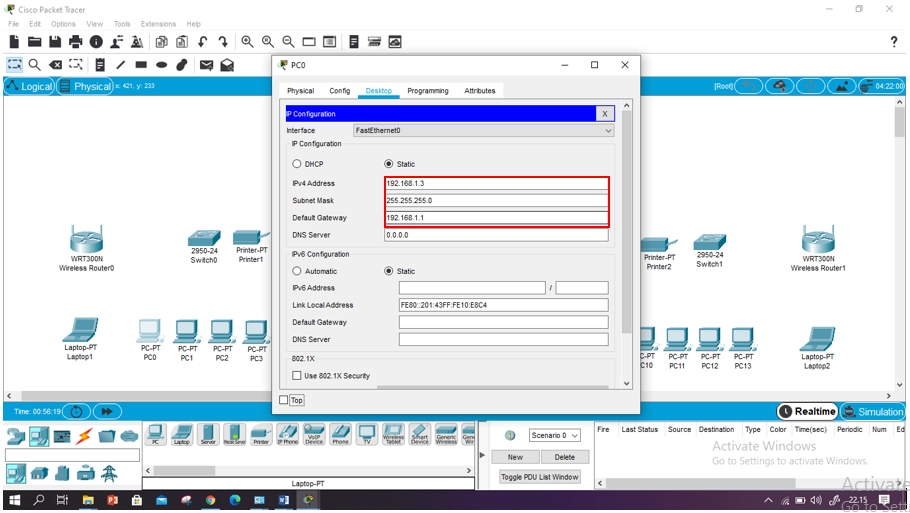Select the Static radio button for IPv4
This screenshot has width=910, height=513.
tap(388, 164)
